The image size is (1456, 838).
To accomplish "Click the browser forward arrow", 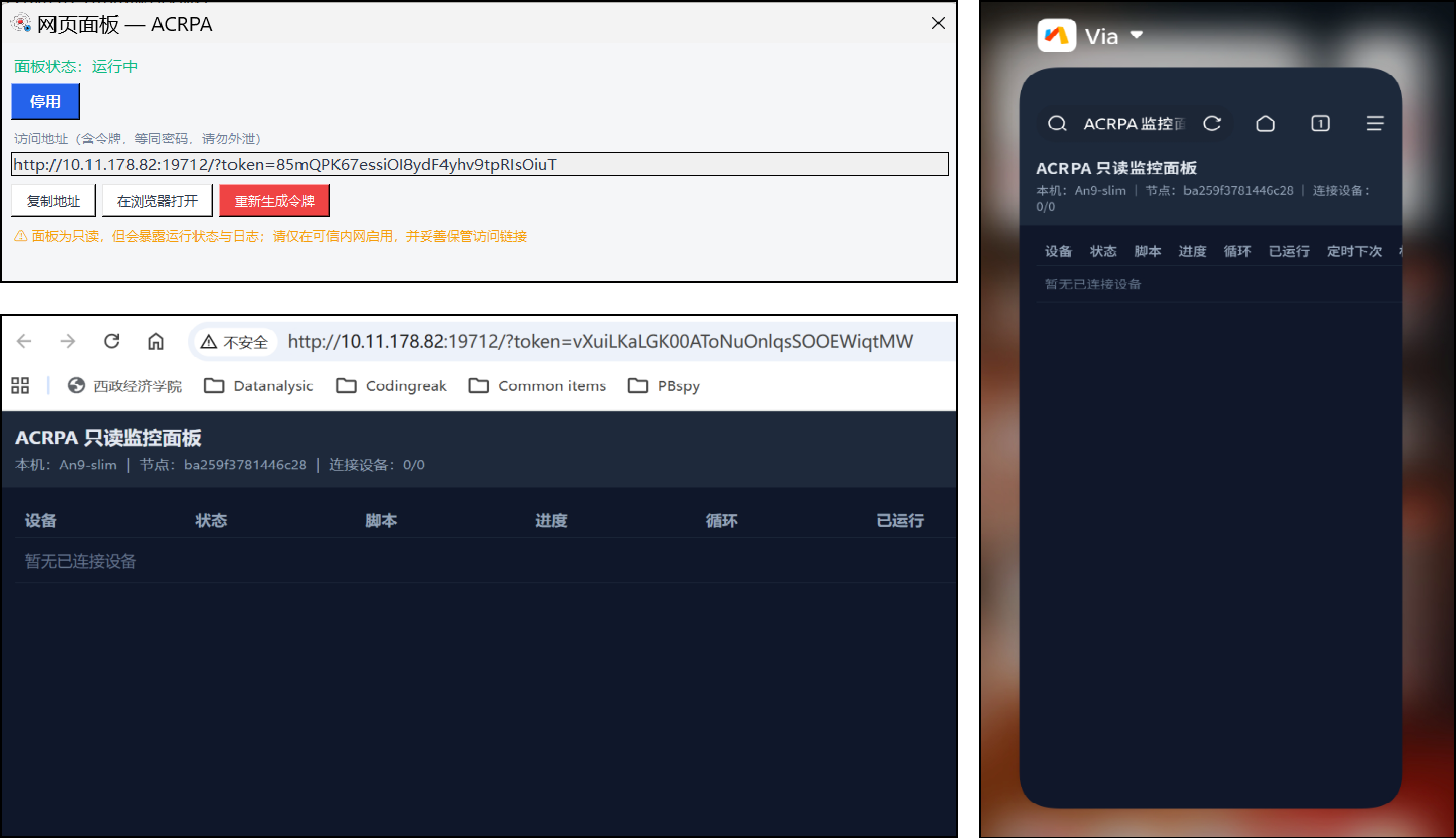I will (68, 342).
